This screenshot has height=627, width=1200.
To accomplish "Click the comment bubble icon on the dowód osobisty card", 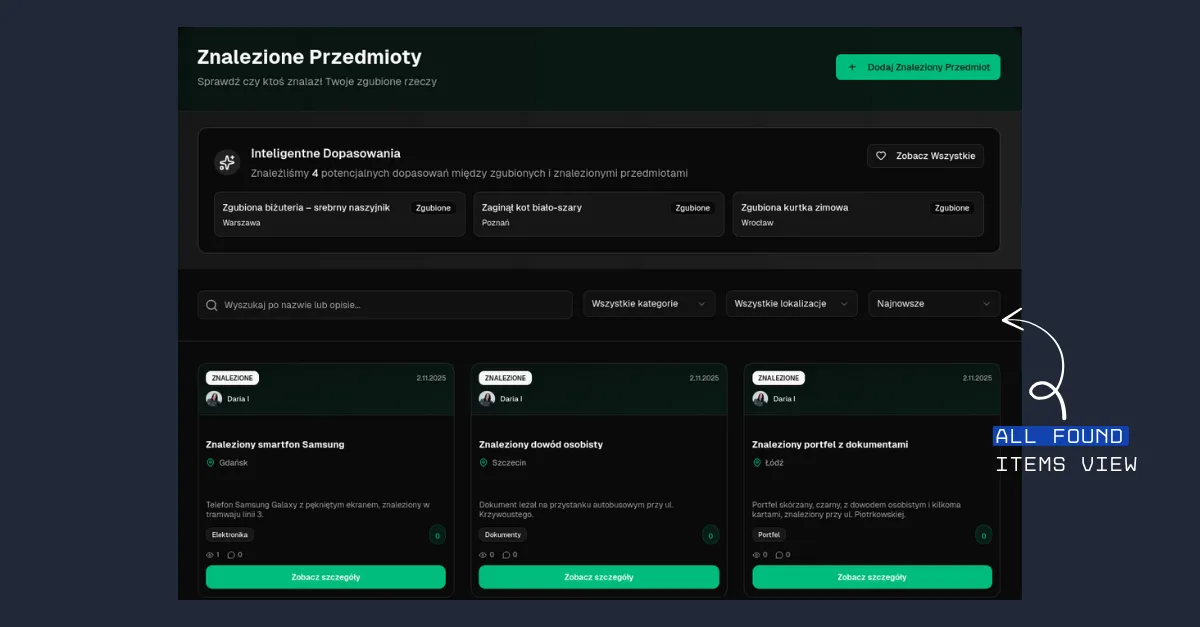I will 505,554.
